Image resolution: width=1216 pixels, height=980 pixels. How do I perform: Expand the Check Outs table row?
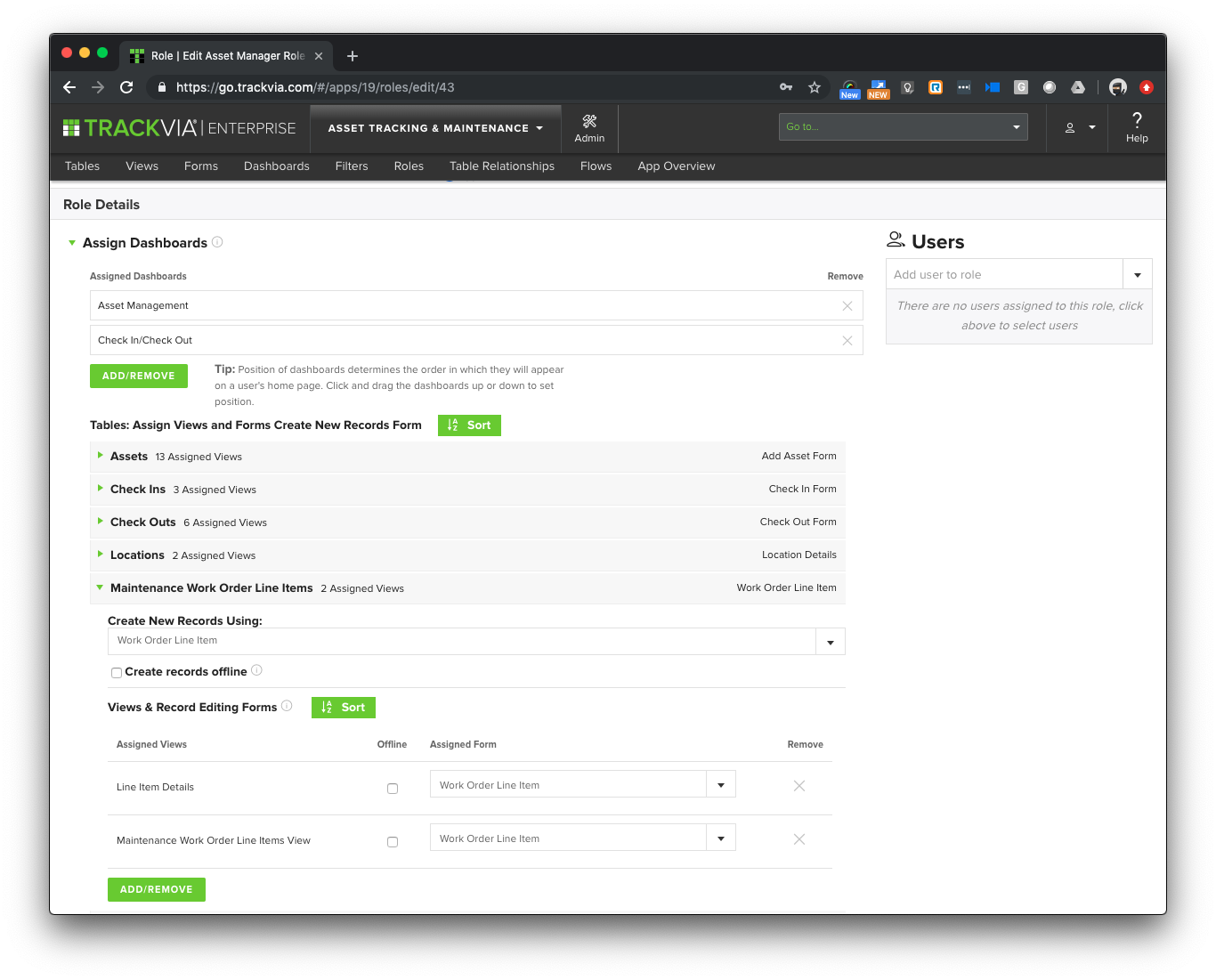click(x=100, y=521)
